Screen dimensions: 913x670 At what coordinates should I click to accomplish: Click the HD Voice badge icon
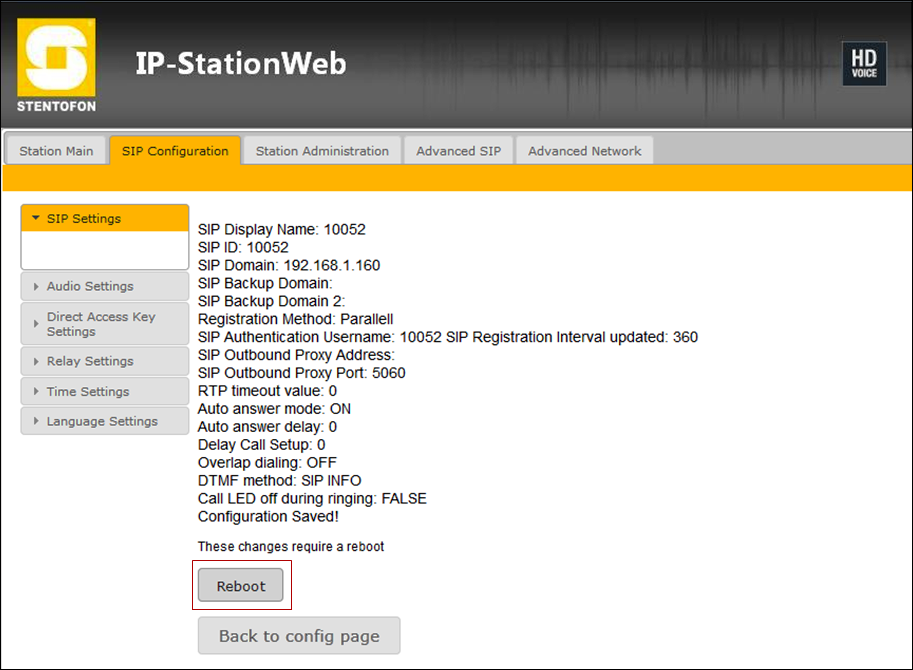pyautogui.click(x=863, y=64)
